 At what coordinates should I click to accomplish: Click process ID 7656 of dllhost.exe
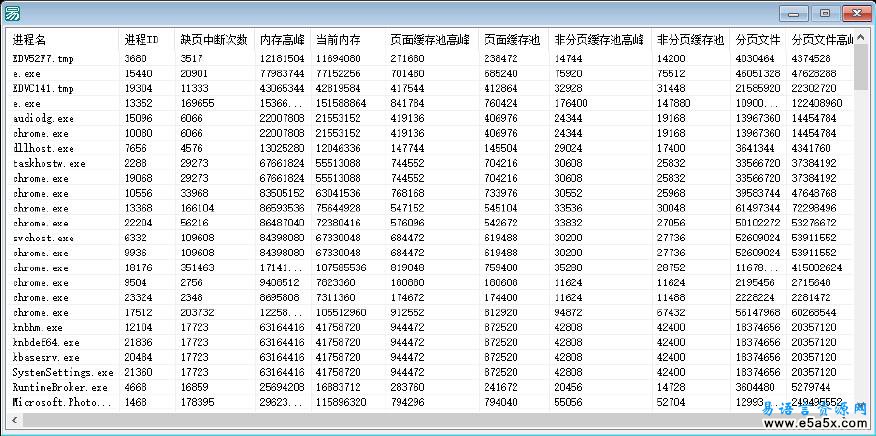click(136, 149)
